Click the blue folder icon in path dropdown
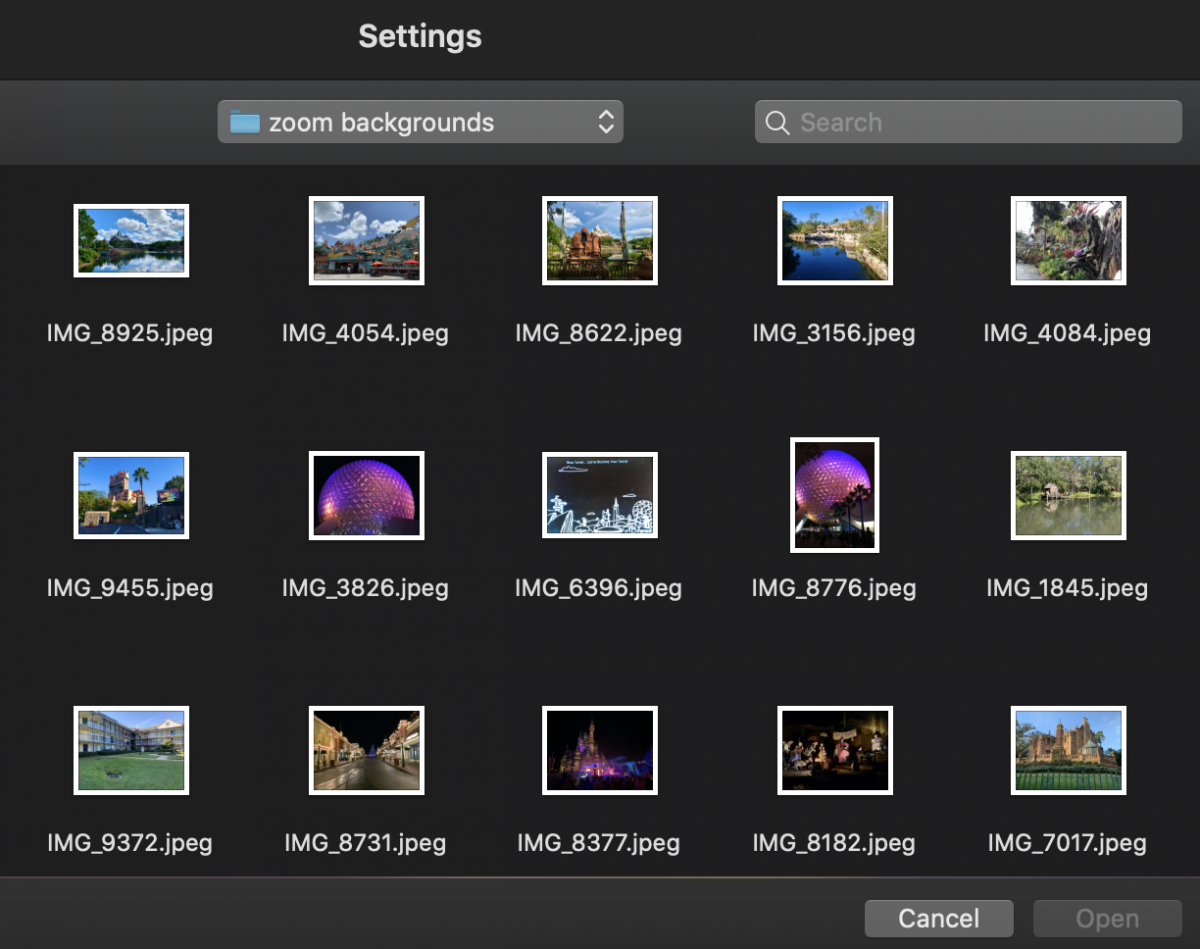The image size is (1200, 949). [245, 122]
